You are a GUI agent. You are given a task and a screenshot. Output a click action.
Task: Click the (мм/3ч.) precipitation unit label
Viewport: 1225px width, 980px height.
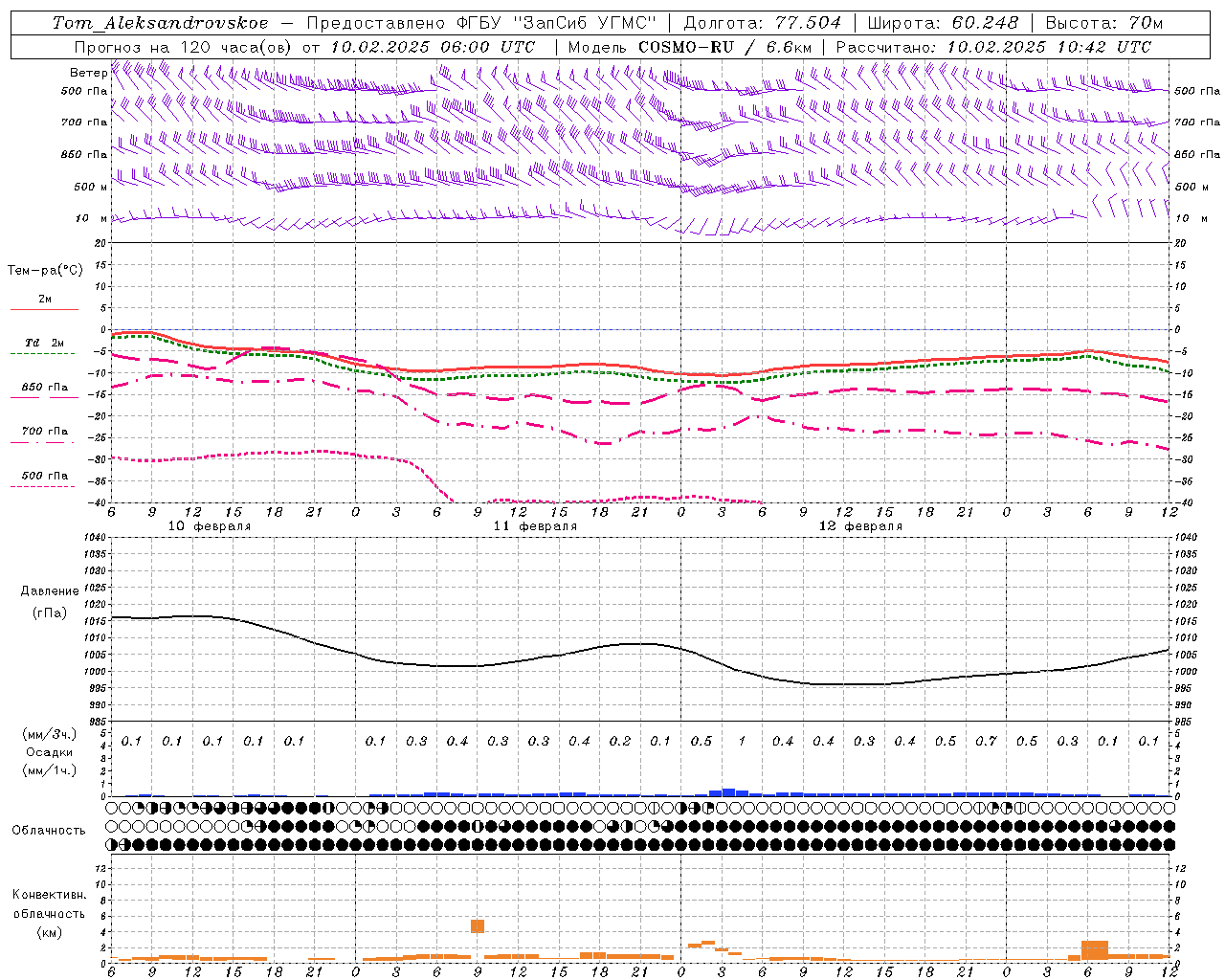pos(50,734)
